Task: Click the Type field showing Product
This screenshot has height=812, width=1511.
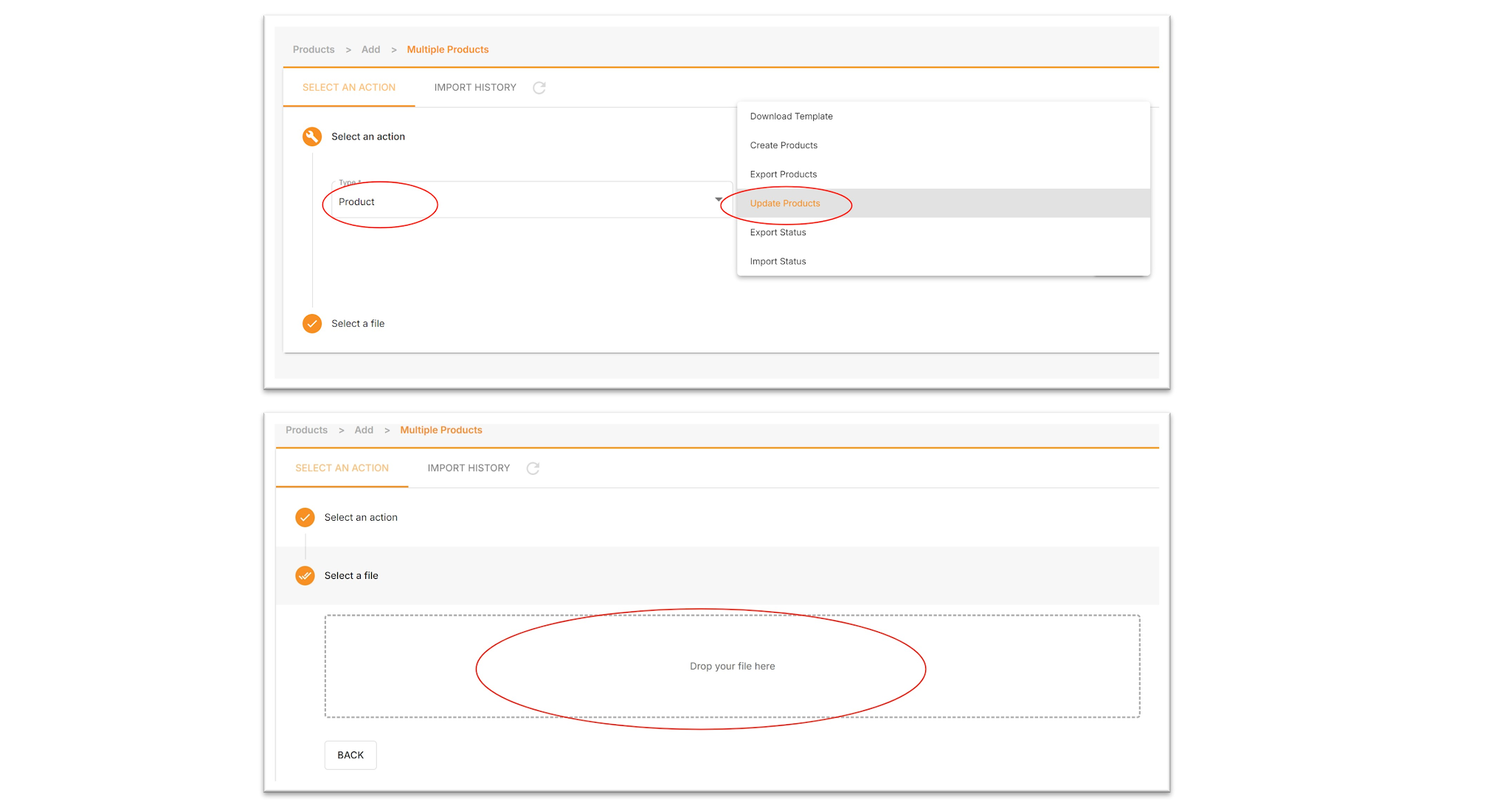Action: click(532, 200)
